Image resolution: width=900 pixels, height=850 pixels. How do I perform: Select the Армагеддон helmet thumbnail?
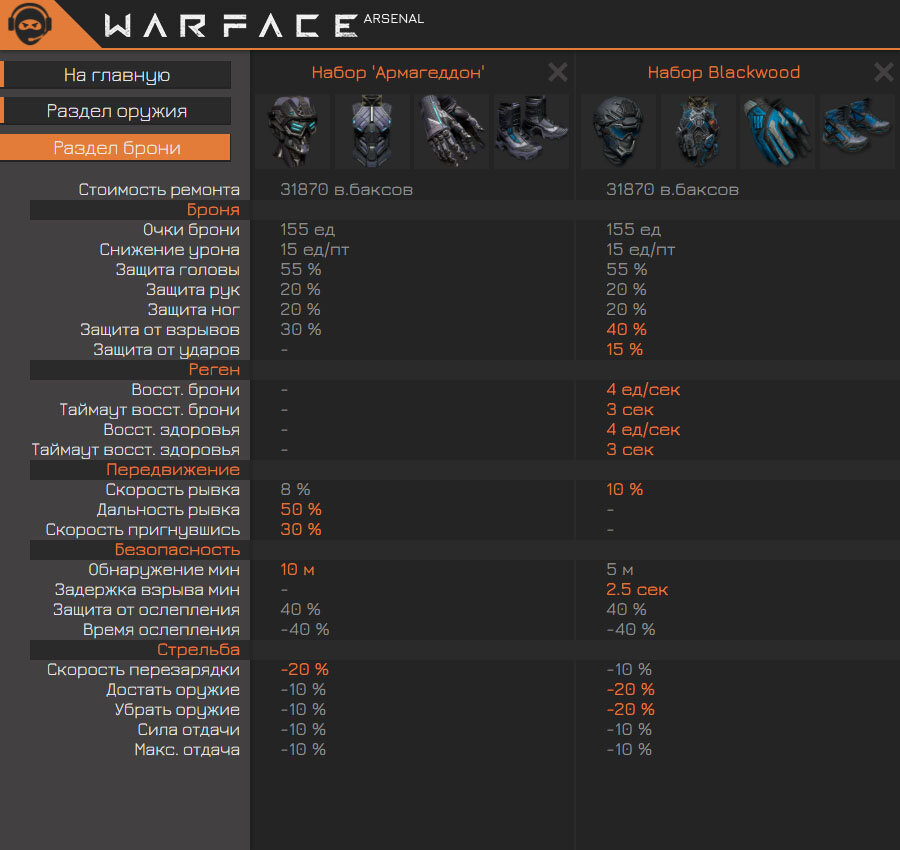point(293,131)
